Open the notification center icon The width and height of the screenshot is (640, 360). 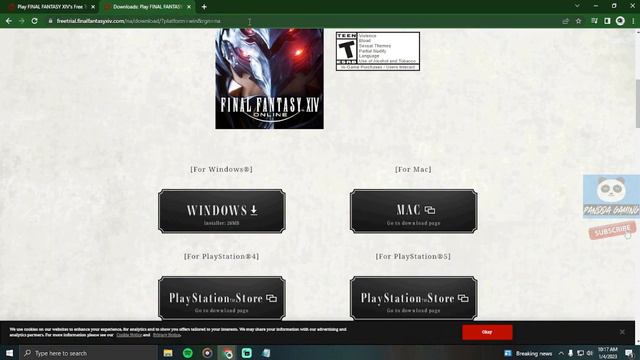pos(629,353)
